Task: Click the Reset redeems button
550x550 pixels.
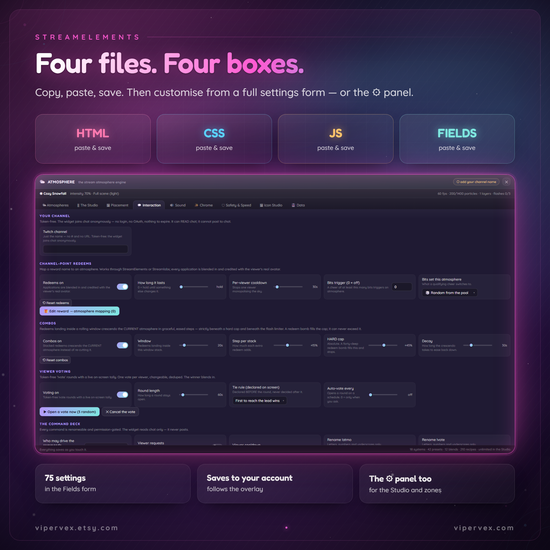Action: tap(56, 303)
